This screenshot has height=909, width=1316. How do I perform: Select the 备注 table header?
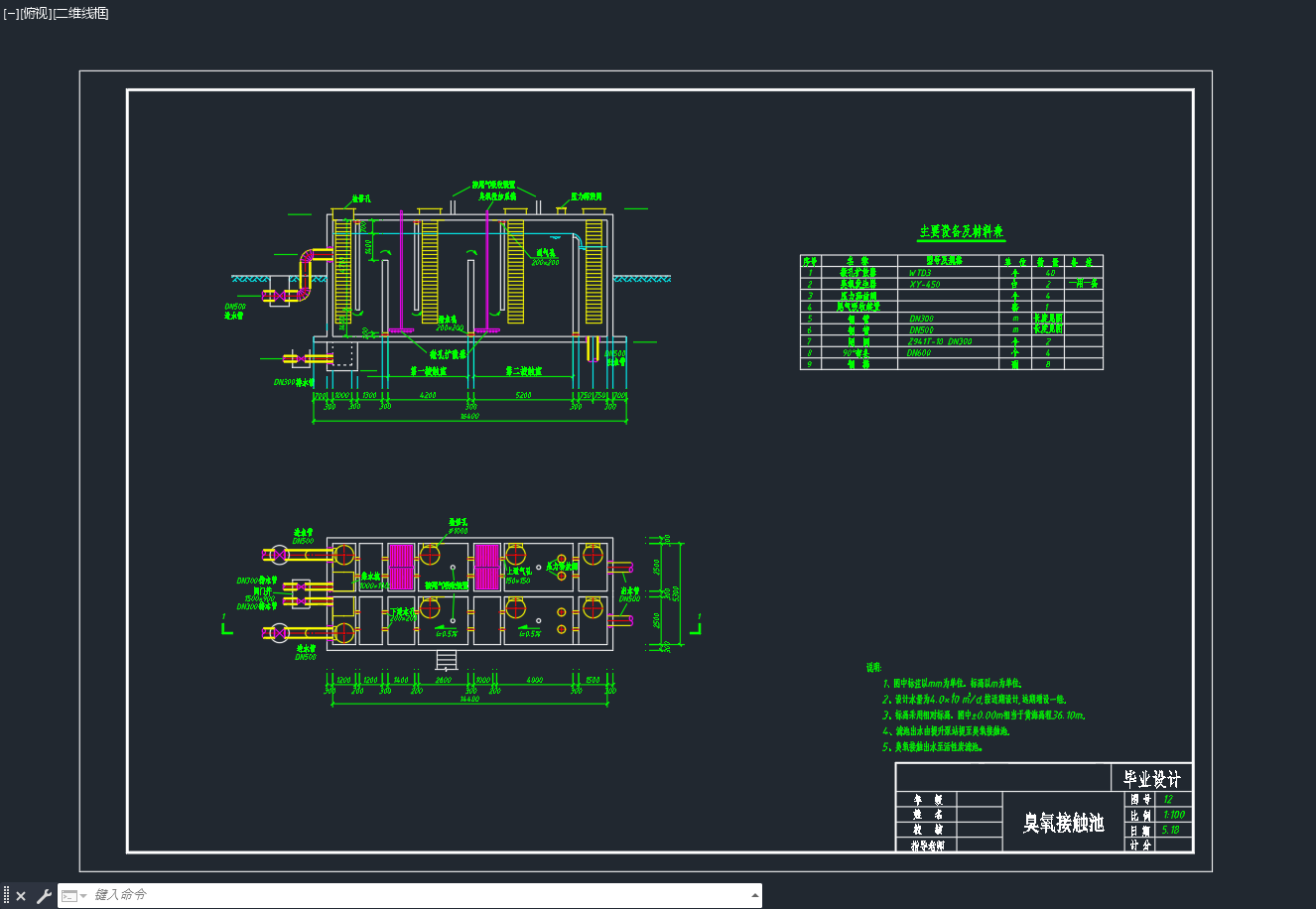click(x=1082, y=261)
